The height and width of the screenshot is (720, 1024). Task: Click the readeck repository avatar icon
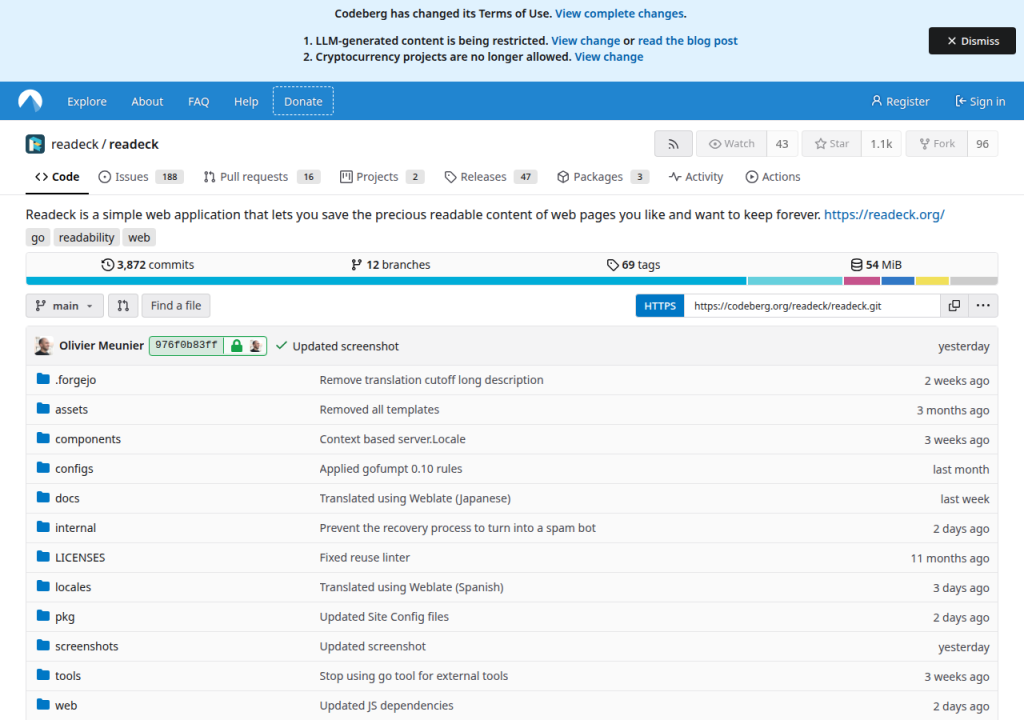35,144
